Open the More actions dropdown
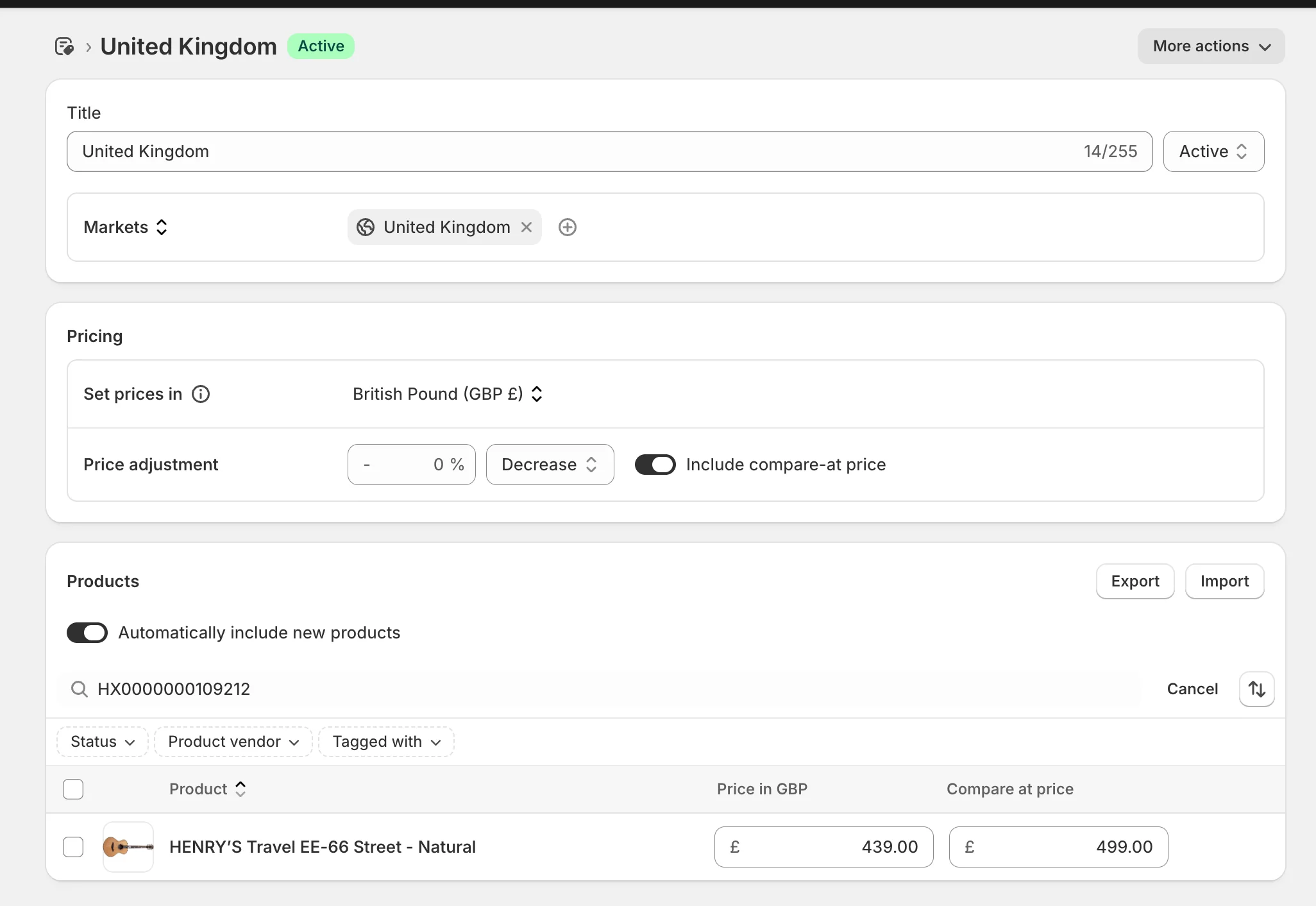 tap(1211, 46)
